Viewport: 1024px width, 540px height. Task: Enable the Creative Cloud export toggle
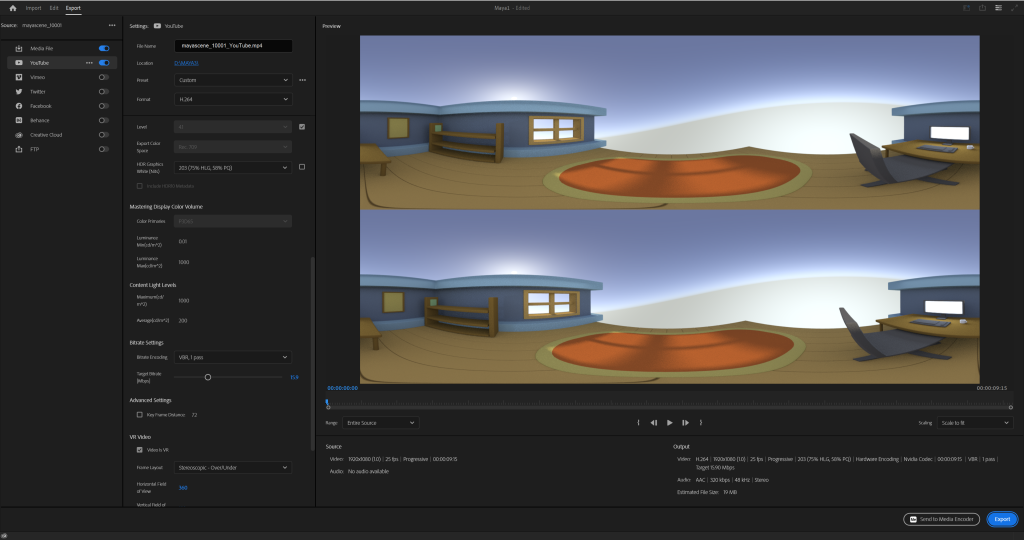click(x=104, y=135)
